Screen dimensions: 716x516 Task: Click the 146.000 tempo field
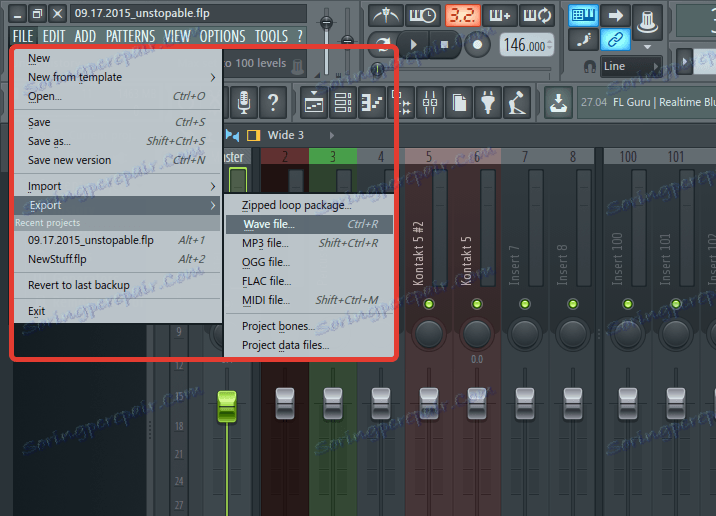(527, 45)
